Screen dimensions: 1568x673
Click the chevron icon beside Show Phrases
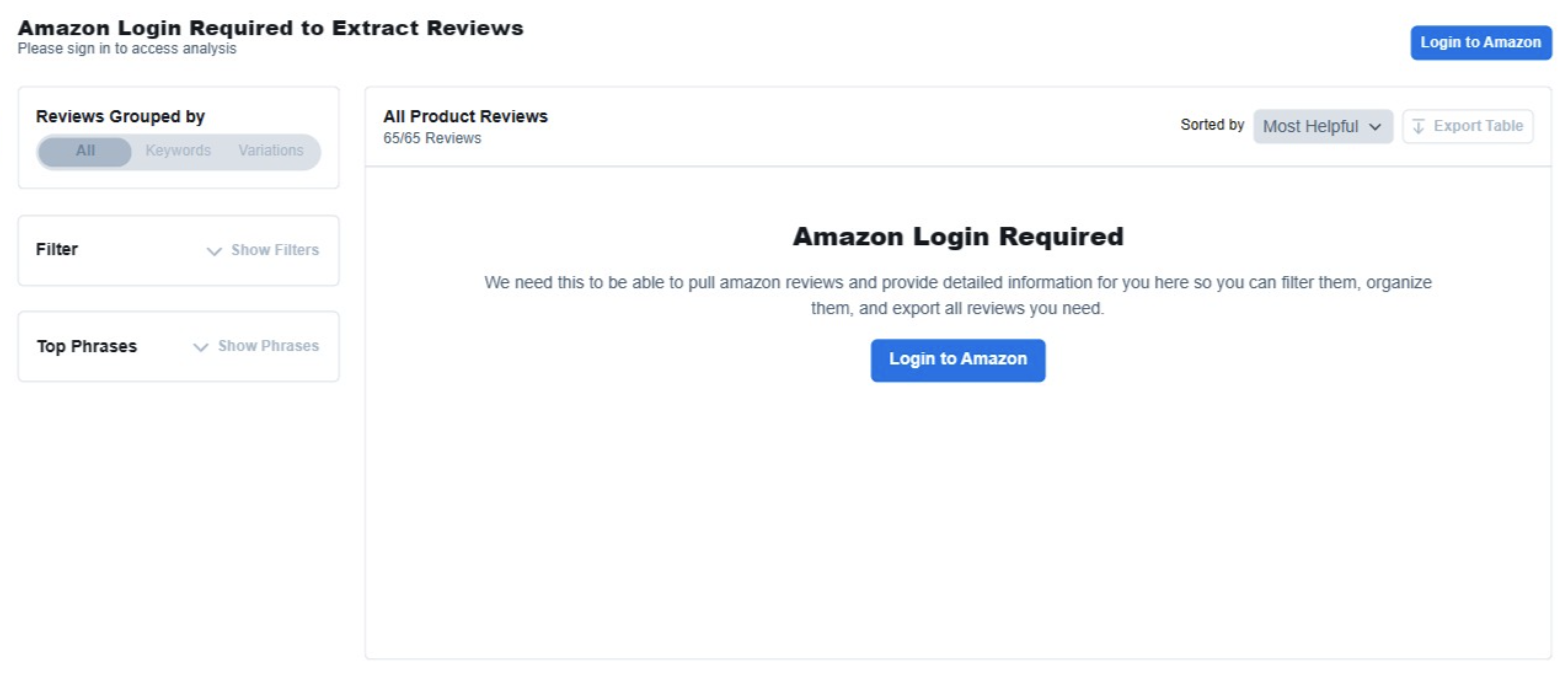pos(200,347)
